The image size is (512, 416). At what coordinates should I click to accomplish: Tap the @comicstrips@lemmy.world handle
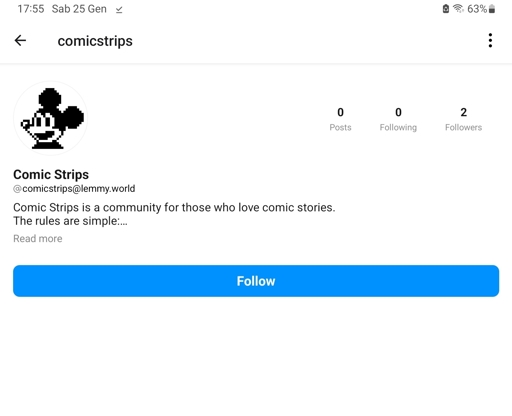click(74, 189)
